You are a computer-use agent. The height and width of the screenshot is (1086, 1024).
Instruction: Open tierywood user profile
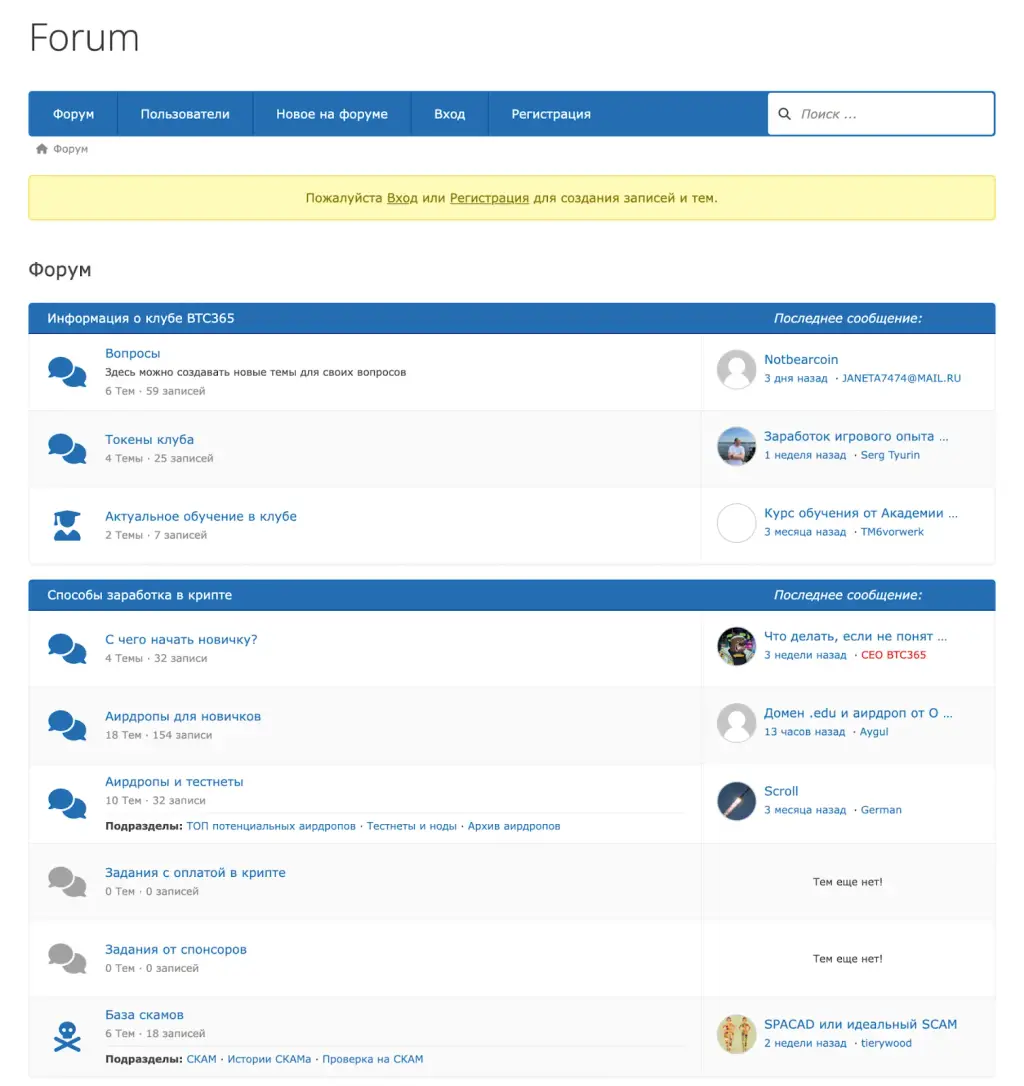point(886,1043)
